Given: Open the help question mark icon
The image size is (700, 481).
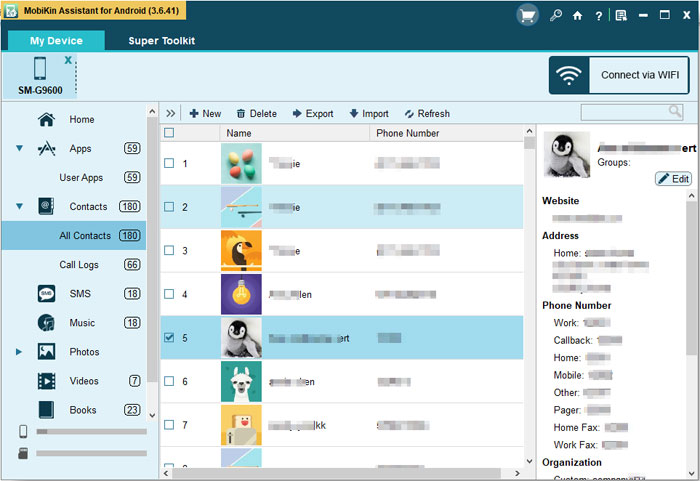Looking at the screenshot, I should (x=598, y=16).
